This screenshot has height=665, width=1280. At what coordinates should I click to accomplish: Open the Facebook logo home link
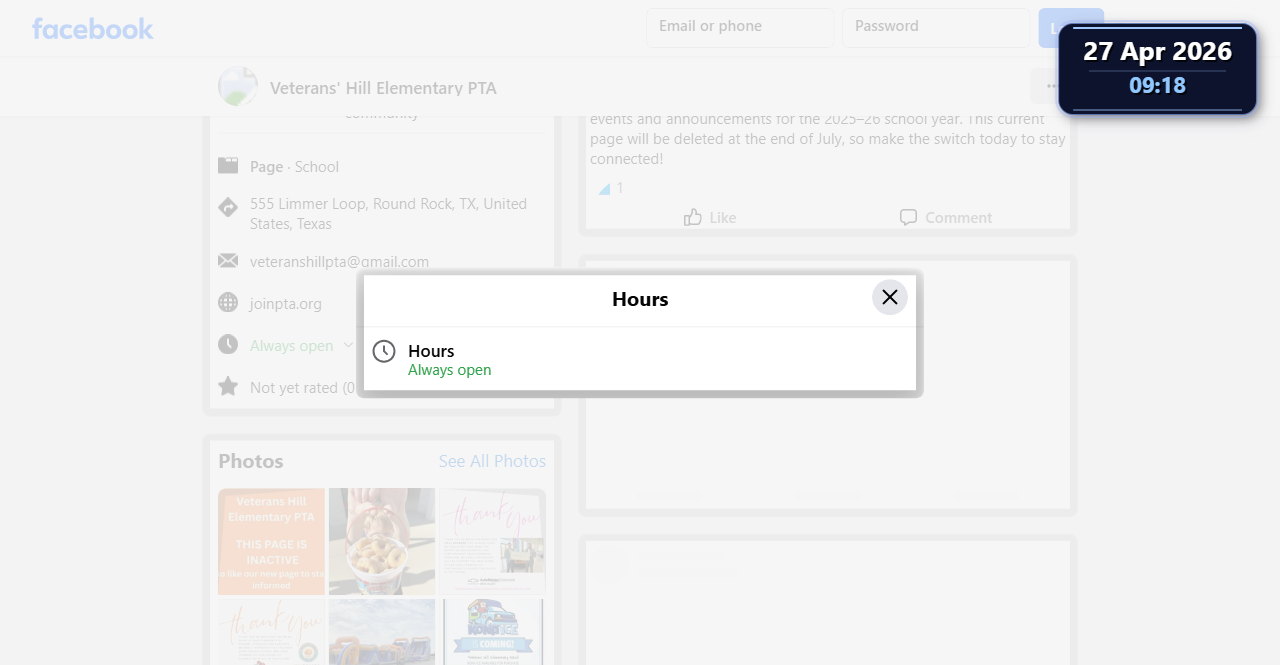click(92, 28)
